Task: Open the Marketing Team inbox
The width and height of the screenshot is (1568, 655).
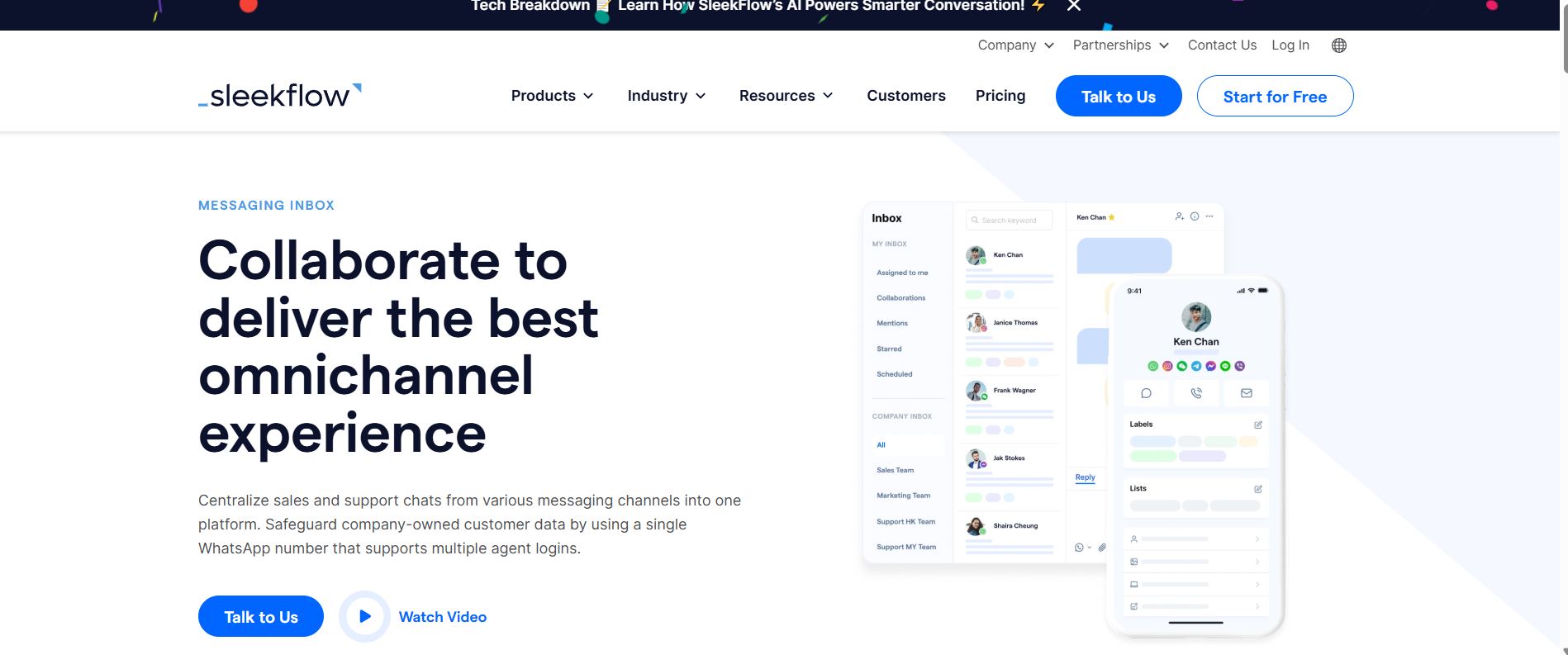Action: pos(904,496)
